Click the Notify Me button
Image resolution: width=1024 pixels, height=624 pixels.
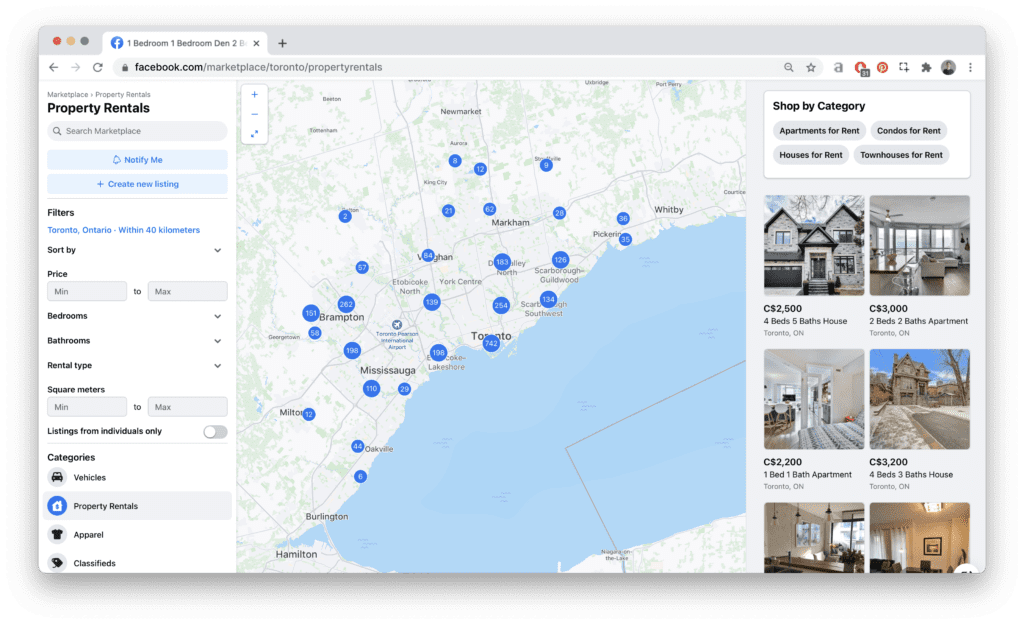tap(137, 160)
